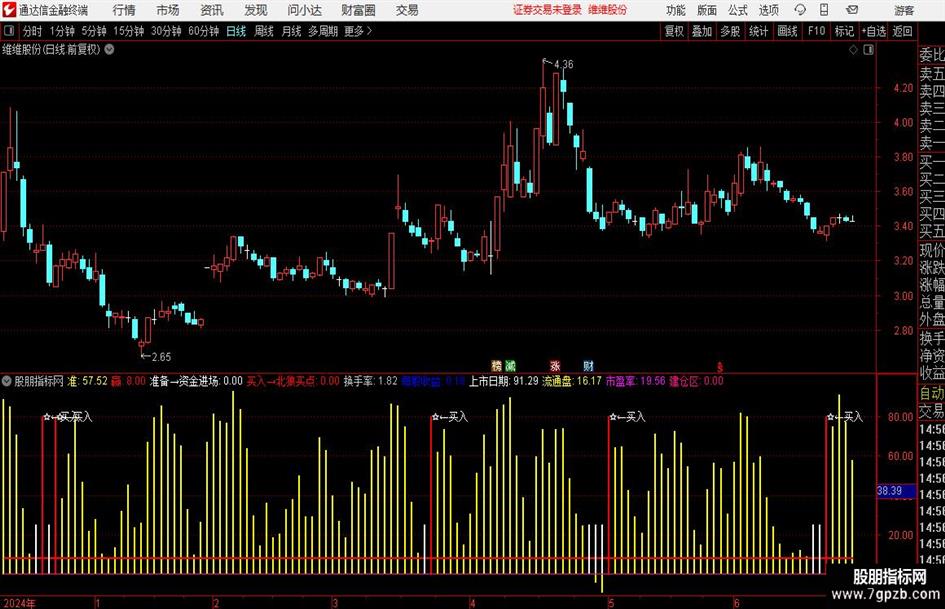
Task: Click the 叠加 overlay toolbar button
Action: (702, 31)
